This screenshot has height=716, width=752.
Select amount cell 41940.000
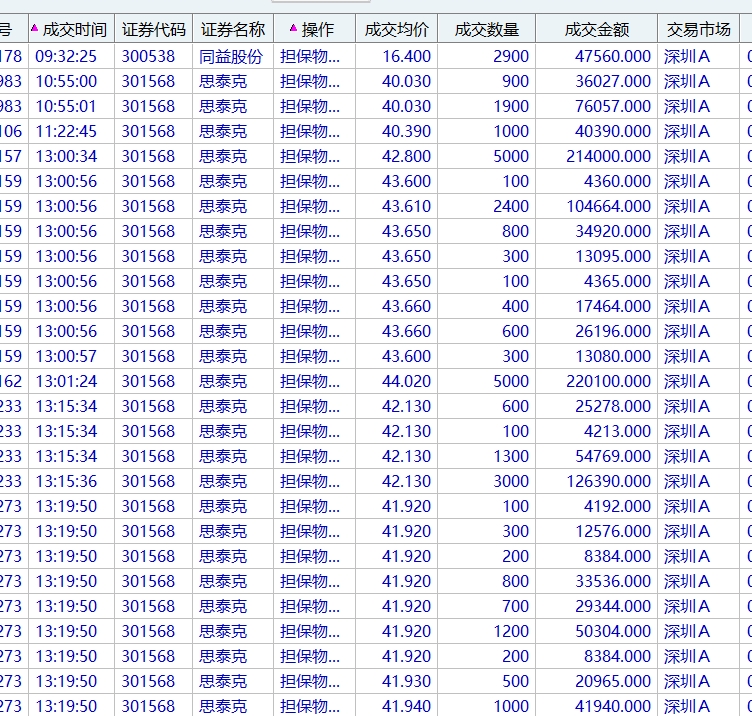[613, 706]
